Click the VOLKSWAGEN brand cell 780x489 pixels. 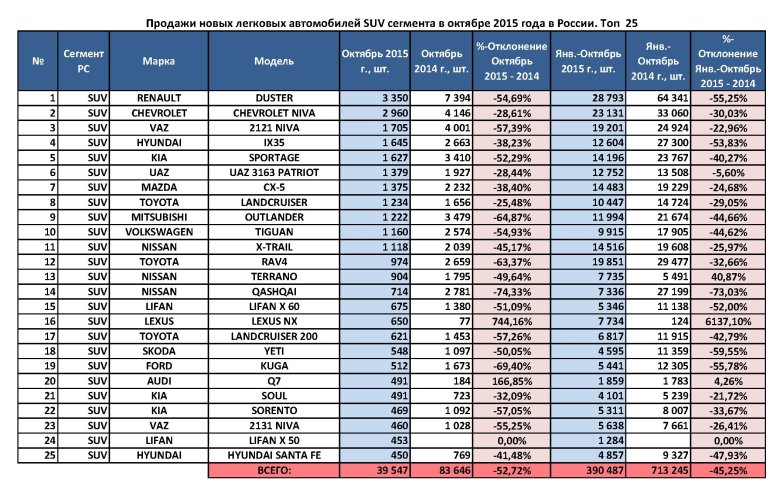pos(158,232)
